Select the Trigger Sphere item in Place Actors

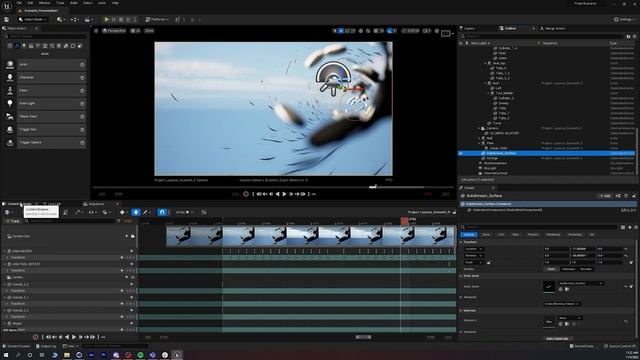51,142
